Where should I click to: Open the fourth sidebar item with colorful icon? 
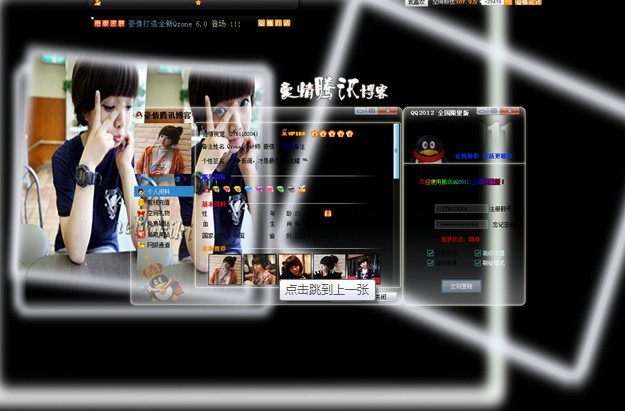pyautogui.click(x=155, y=224)
